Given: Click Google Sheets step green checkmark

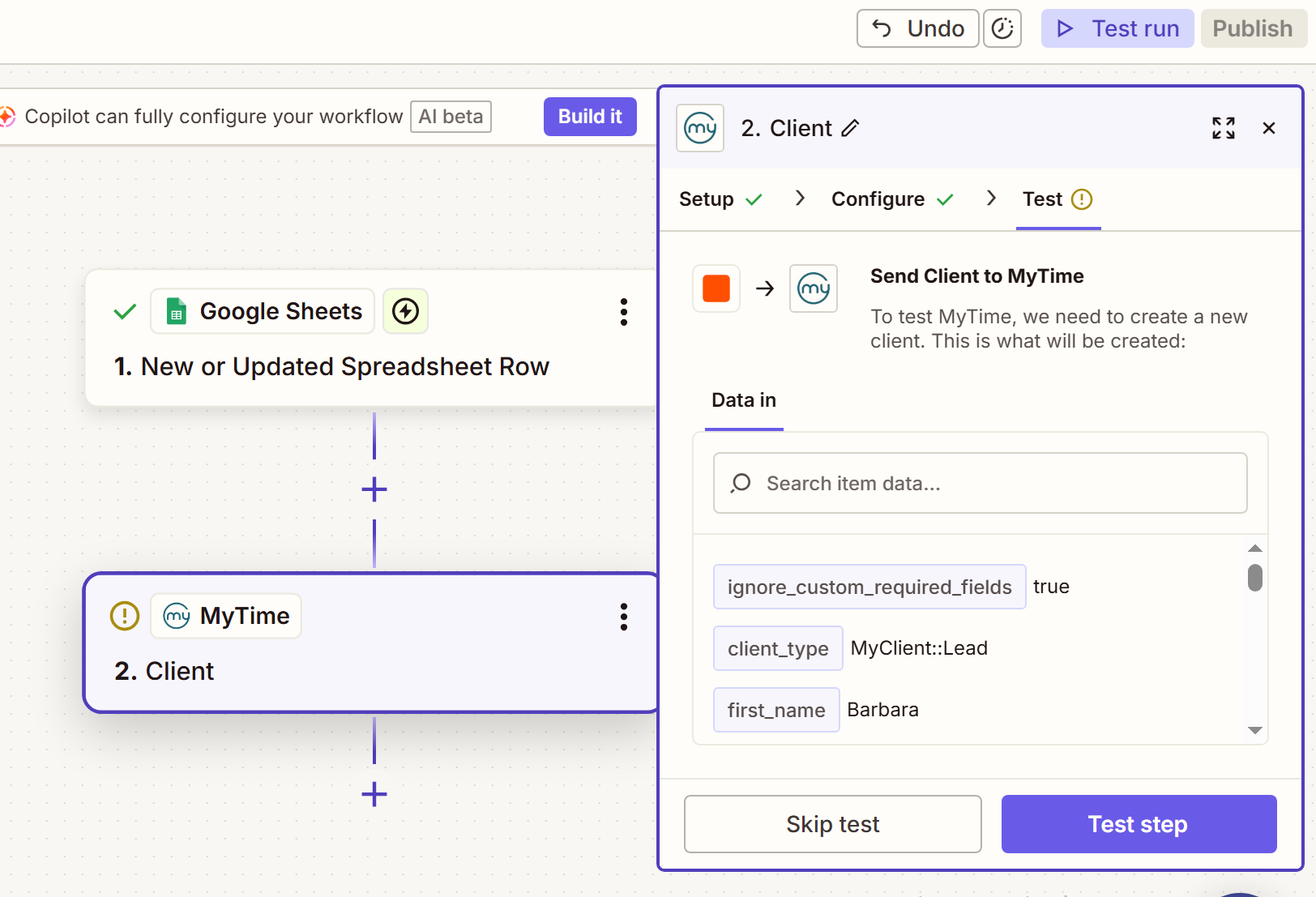Looking at the screenshot, I should tap(125, 311).
